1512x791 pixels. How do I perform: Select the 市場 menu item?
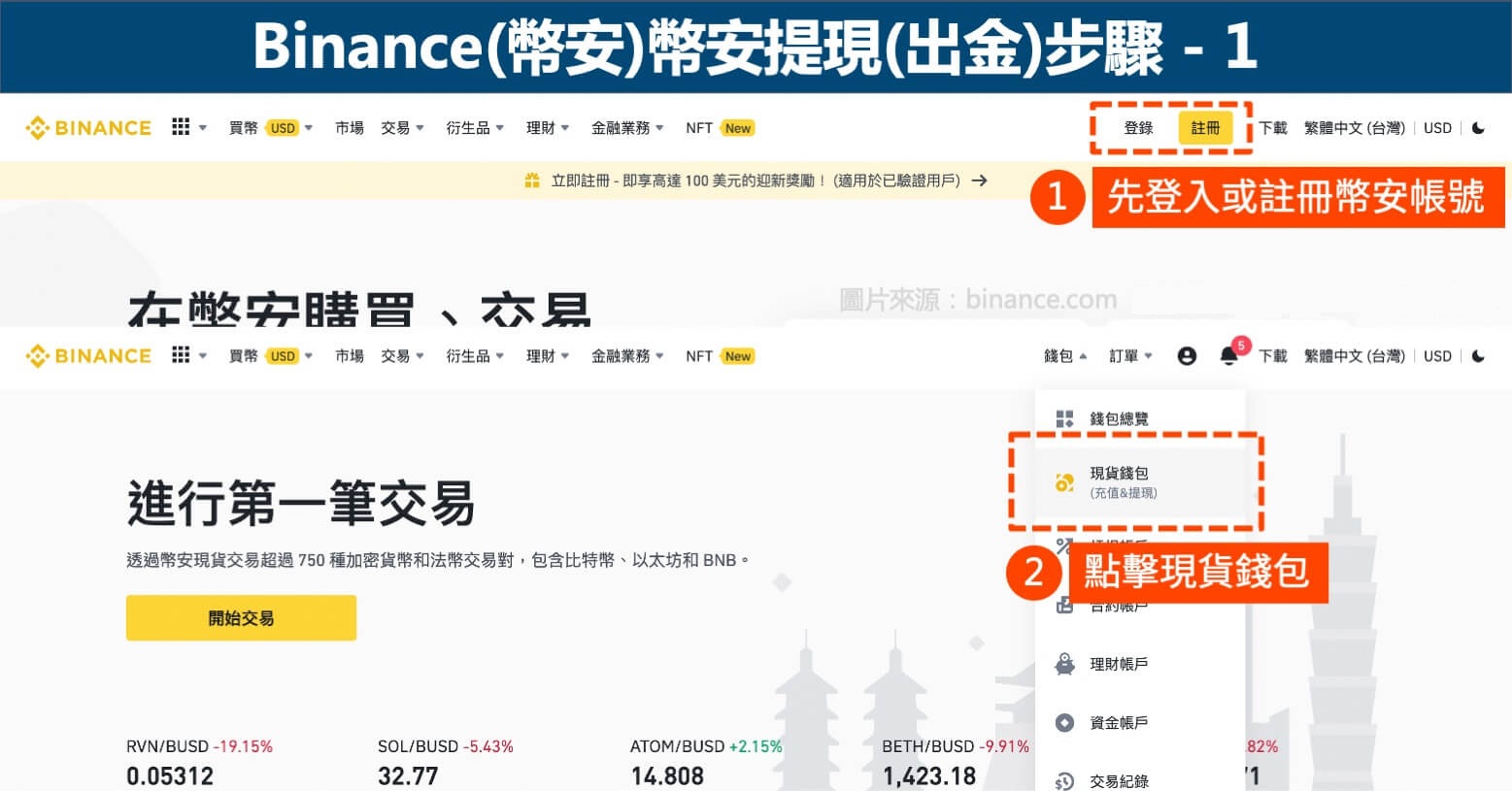point(349,127)
